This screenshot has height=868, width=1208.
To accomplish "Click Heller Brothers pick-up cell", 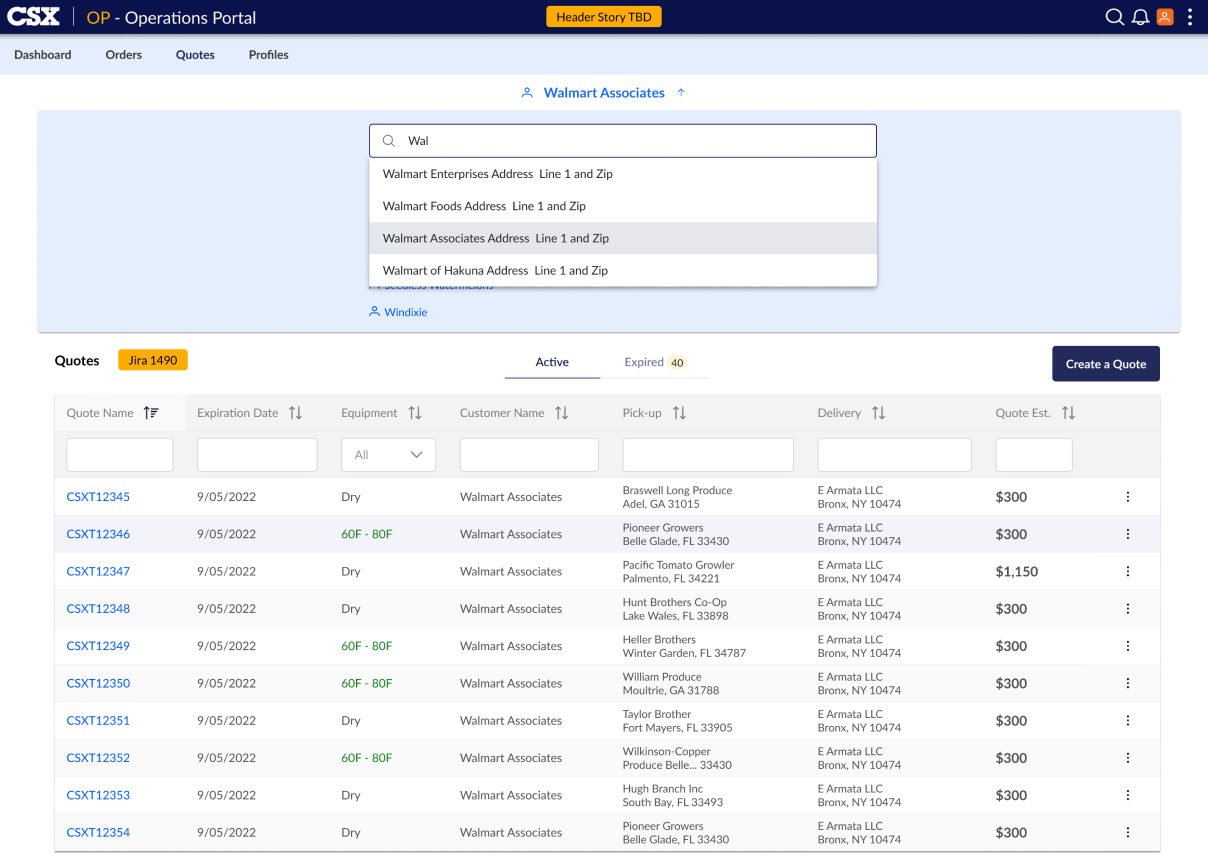I will click(x=684, y=646).
